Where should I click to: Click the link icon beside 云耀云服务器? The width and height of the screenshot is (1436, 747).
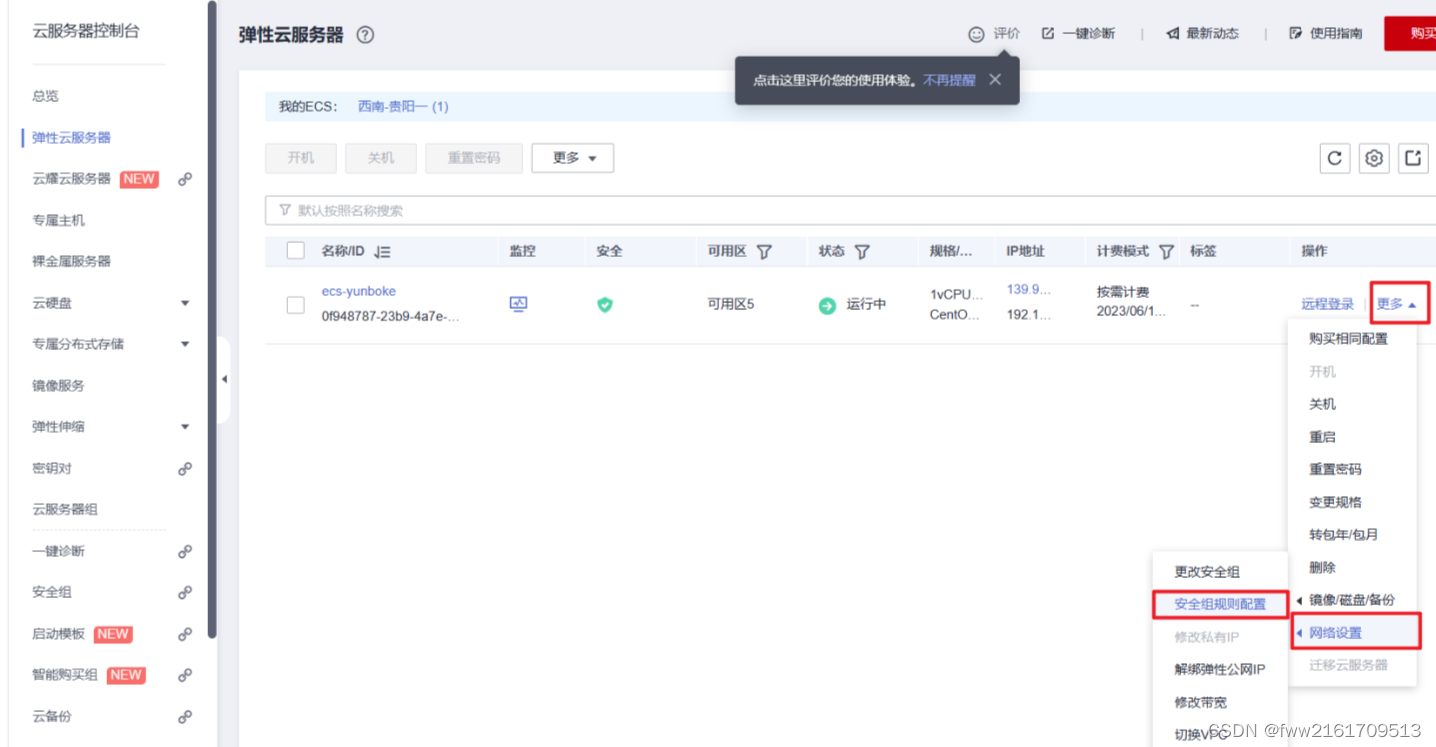(x=185, y=180)
